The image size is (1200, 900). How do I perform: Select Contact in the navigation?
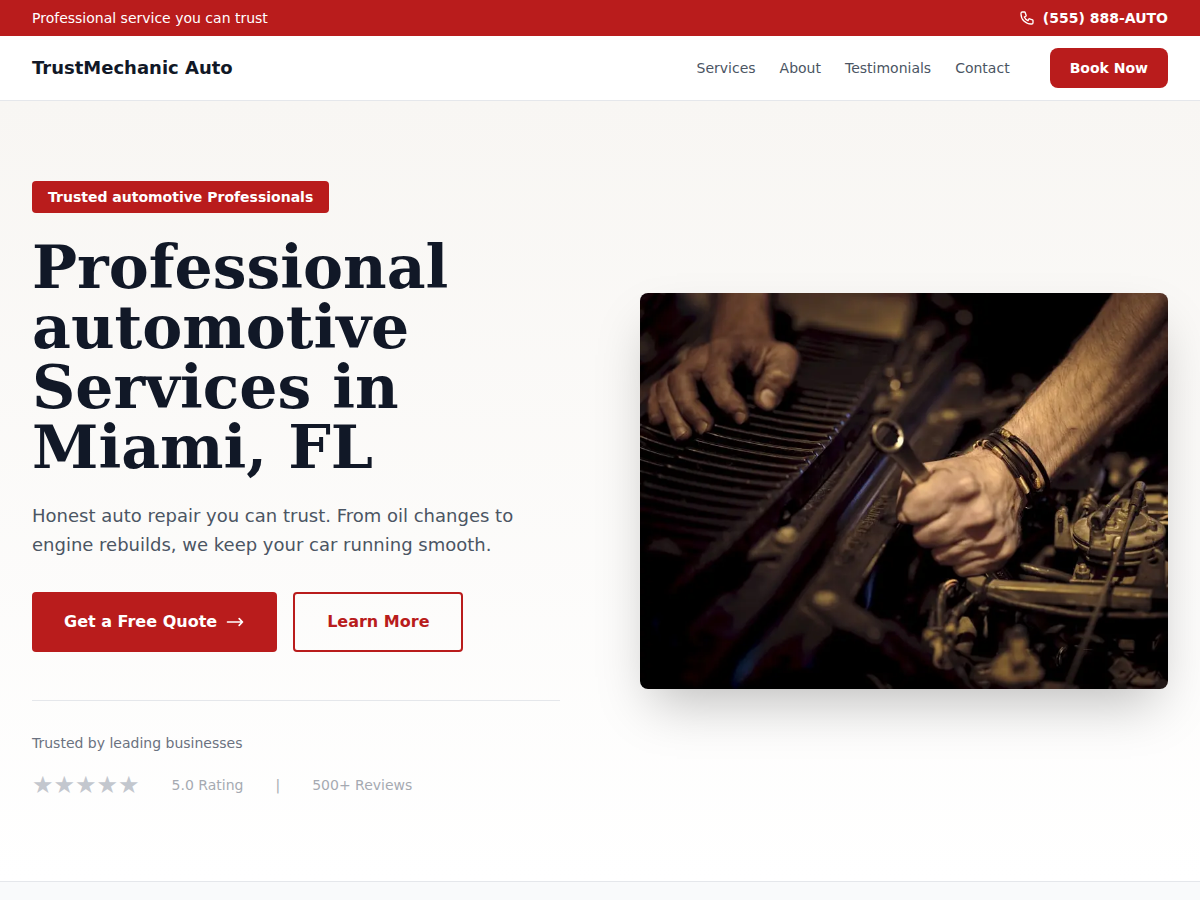tap(982, 68)
